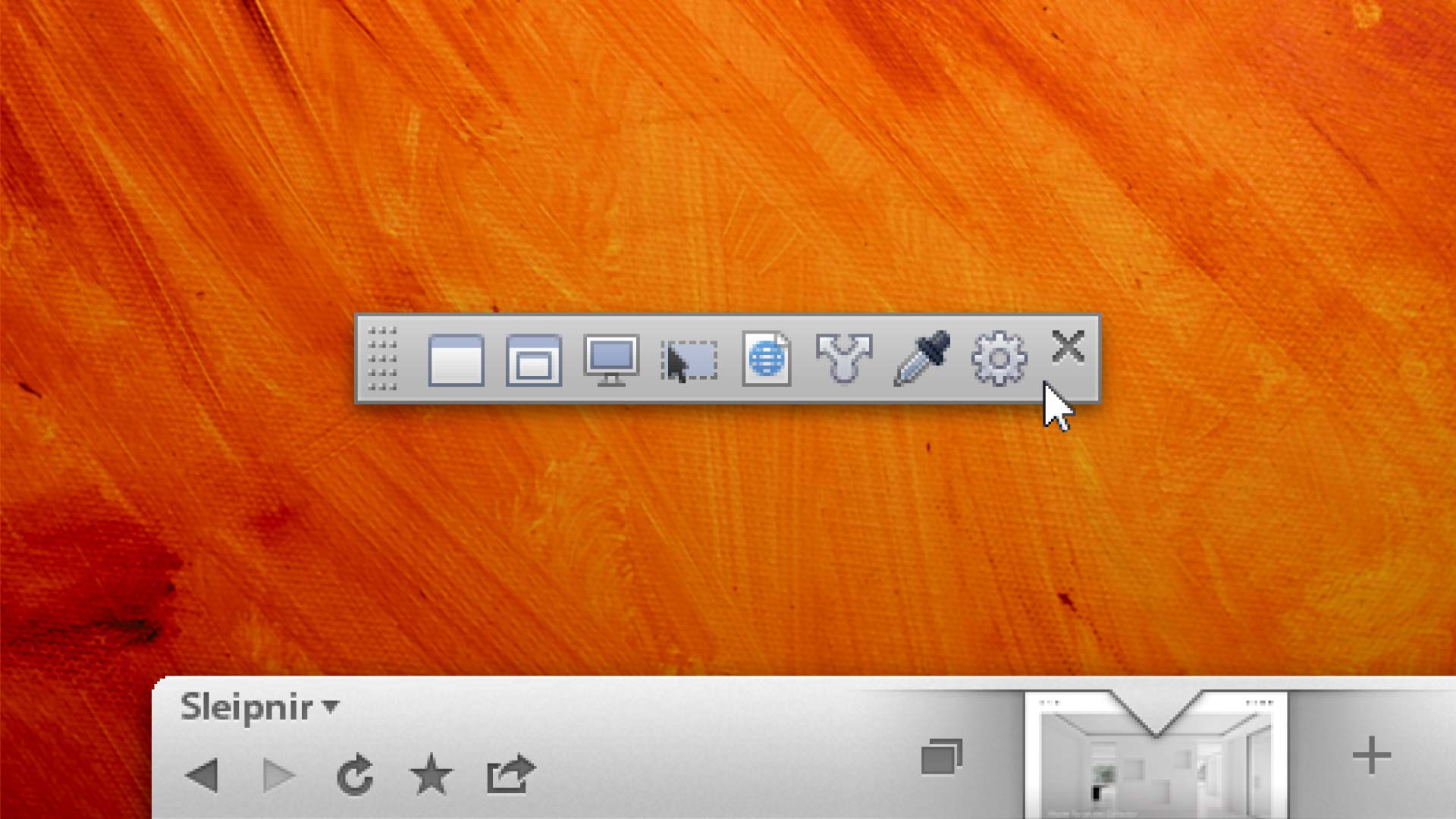Click the dotted grip handle on toolbar
1456x819 pixels.
click(382, 359)
